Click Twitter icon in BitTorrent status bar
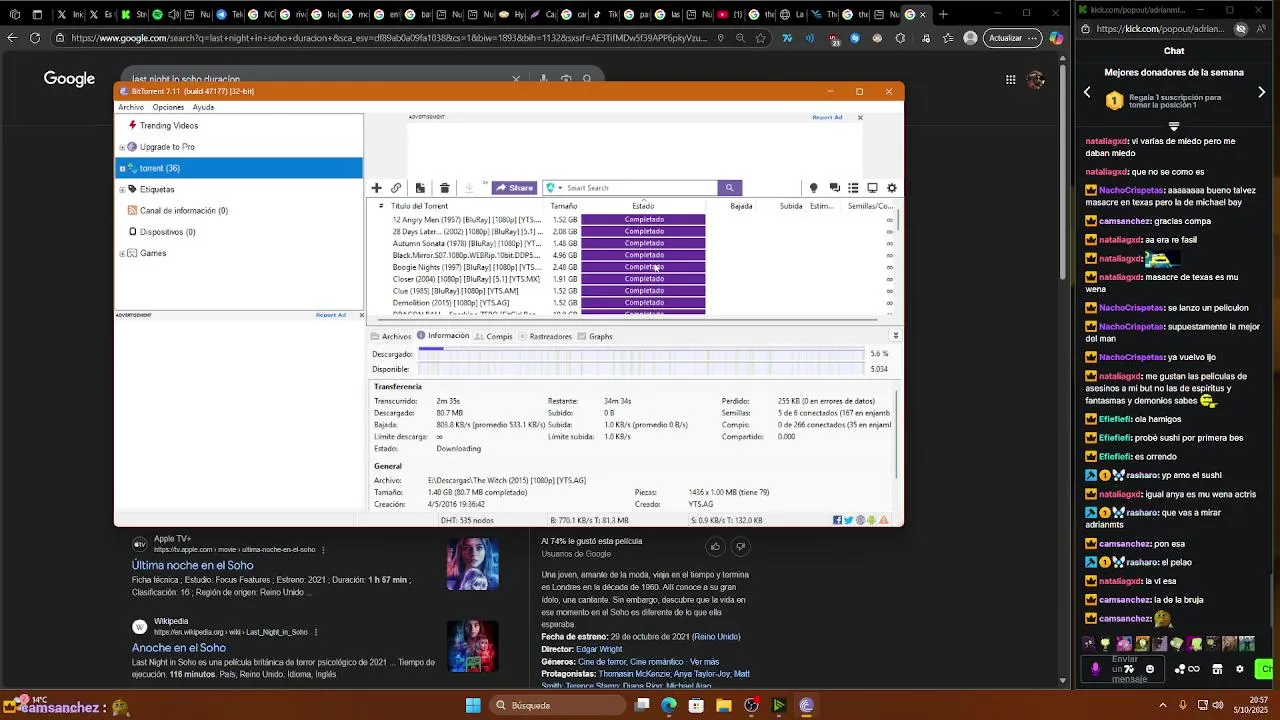 [x=849, y=520]
